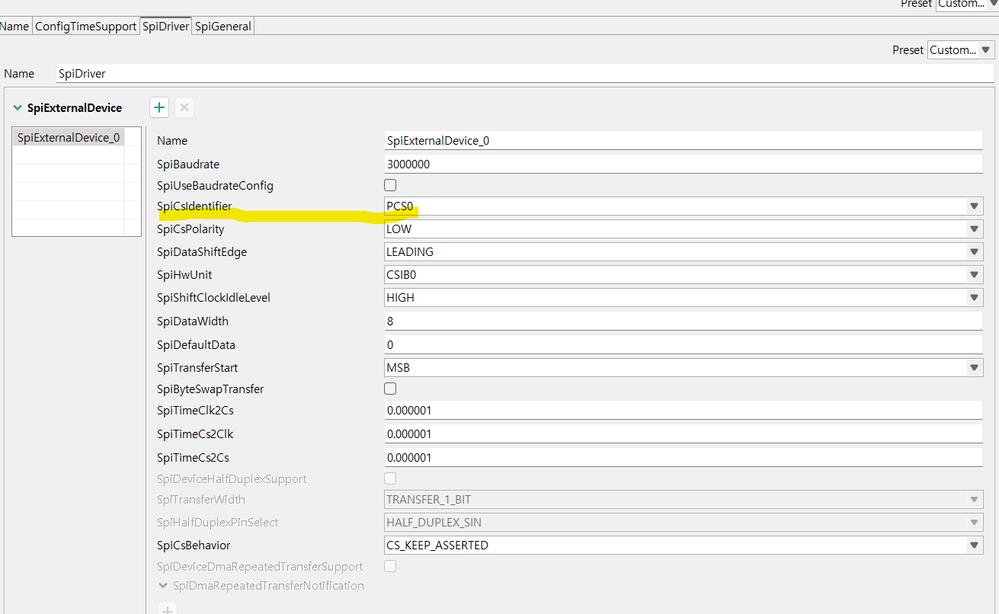
Task: Click the SpiDataWidth input field
Action: pos(683,321)
